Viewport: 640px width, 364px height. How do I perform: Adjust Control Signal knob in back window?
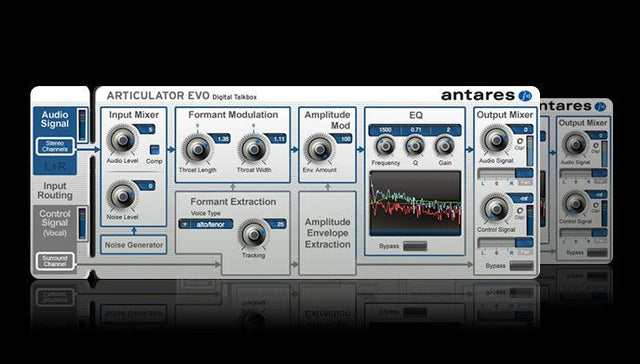point(576,203)
